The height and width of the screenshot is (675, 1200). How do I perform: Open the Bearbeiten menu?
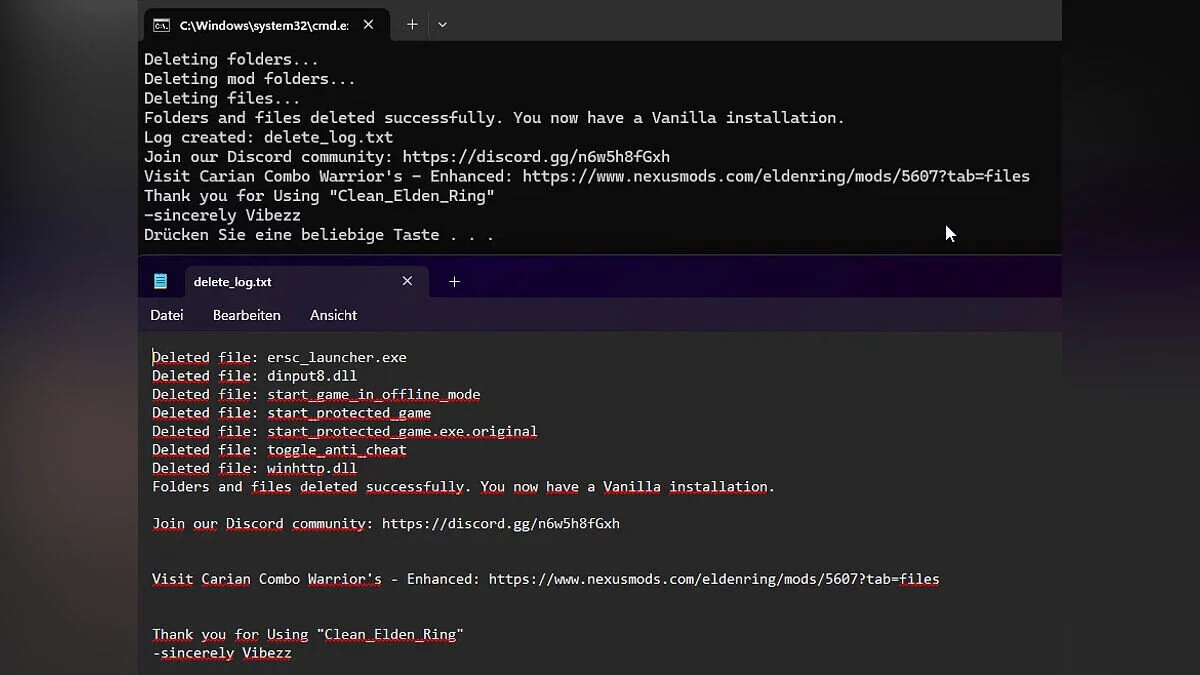(x=246, y=315)
